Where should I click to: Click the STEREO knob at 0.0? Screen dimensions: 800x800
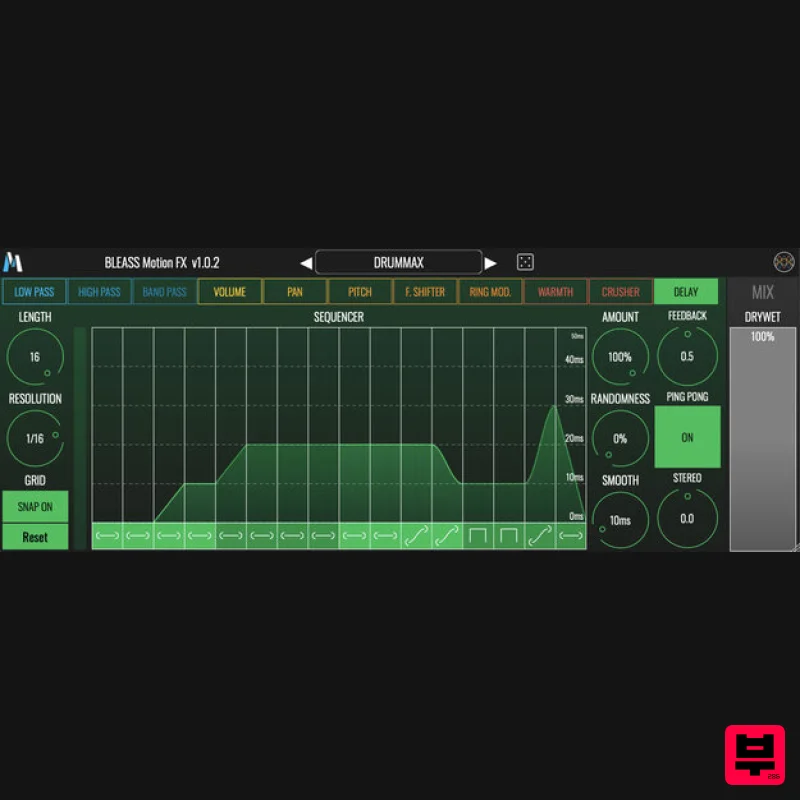point(687,518)
